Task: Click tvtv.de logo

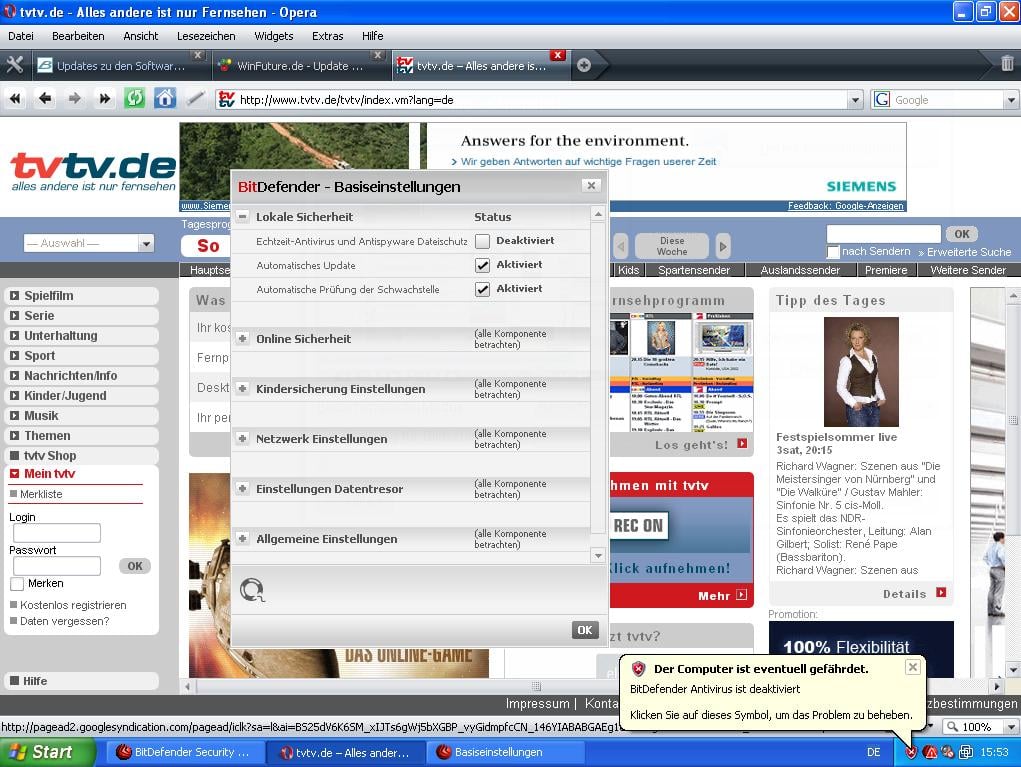Action: click(93, 171)
